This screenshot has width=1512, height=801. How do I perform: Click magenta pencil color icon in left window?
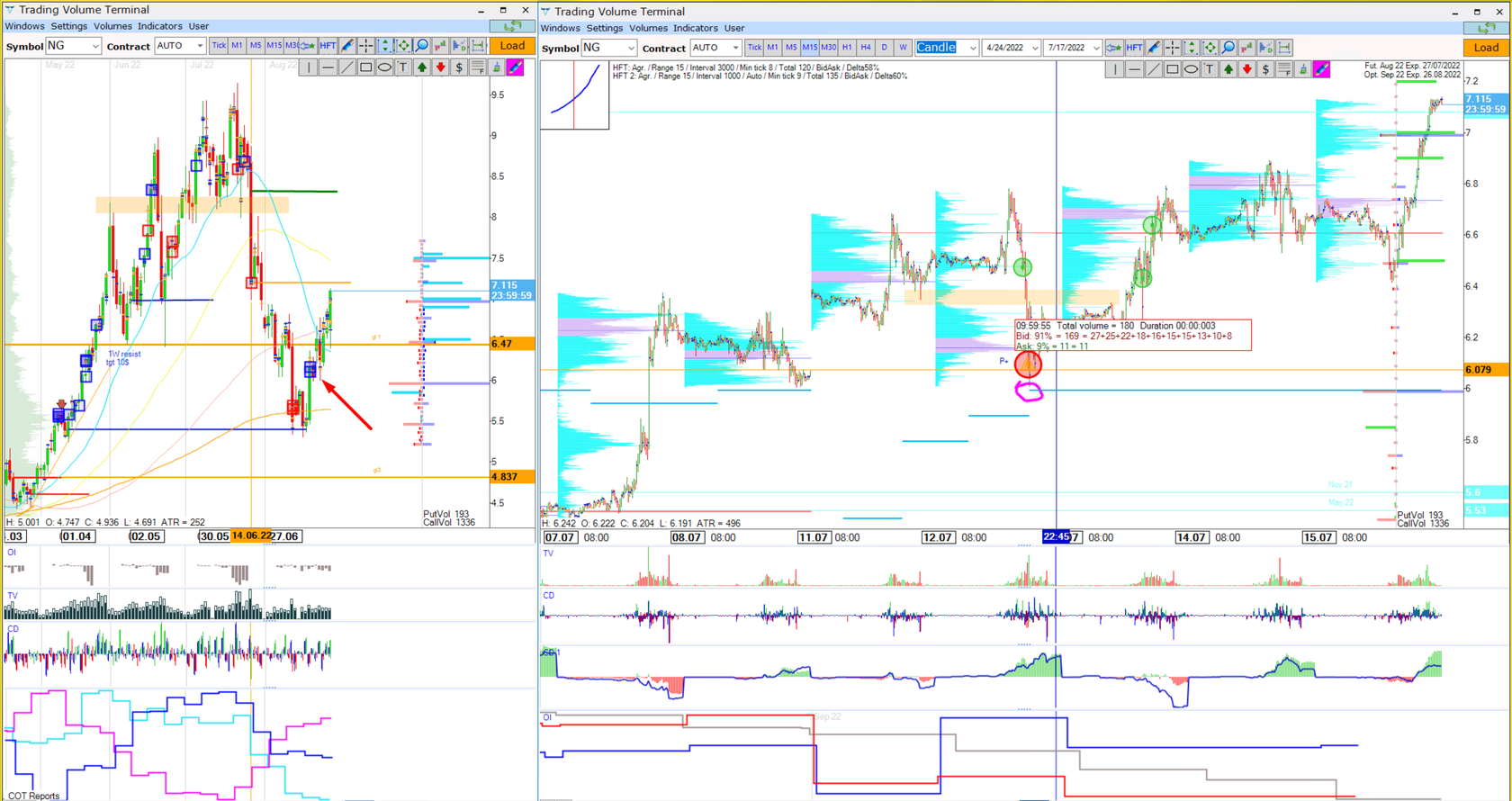coord(516,67)
